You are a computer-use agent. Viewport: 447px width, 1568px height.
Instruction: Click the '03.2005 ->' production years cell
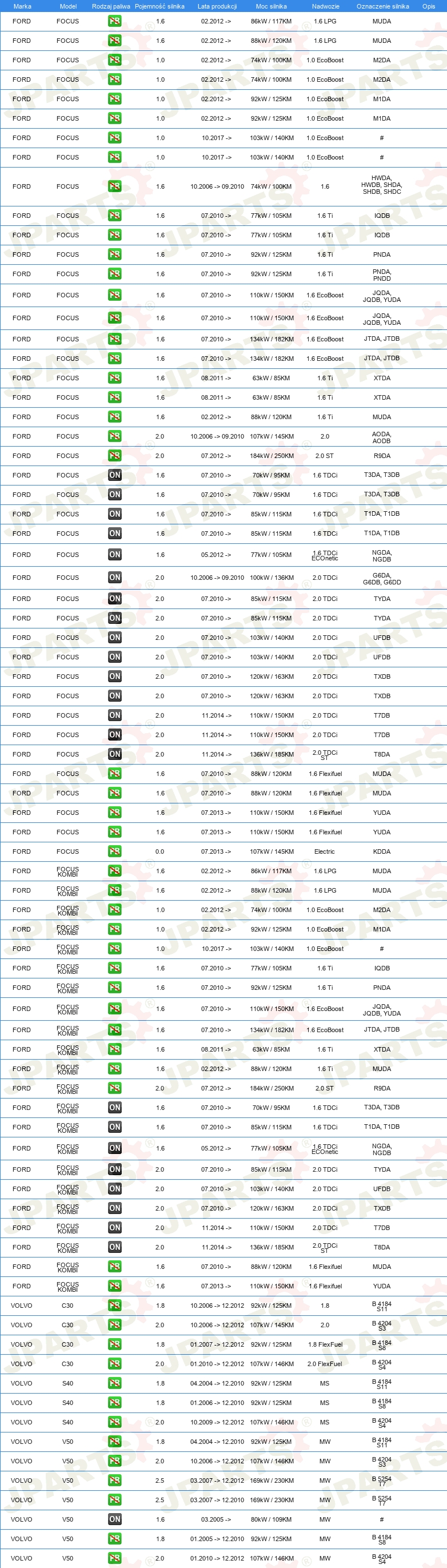point(216,1519)
